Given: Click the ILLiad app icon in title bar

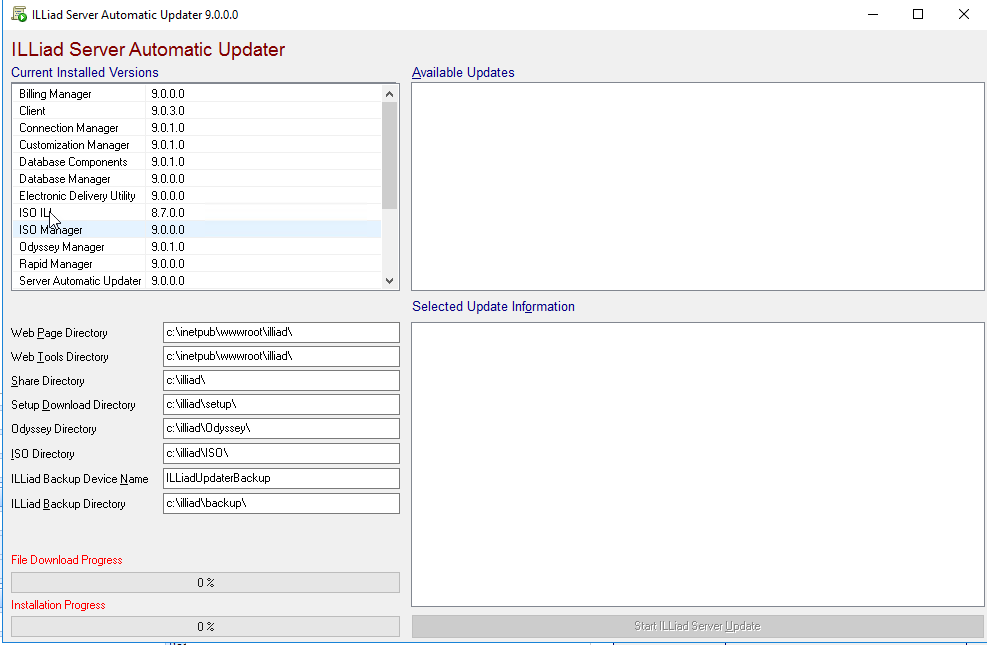Looking at the screenshot, I should 19,15.
